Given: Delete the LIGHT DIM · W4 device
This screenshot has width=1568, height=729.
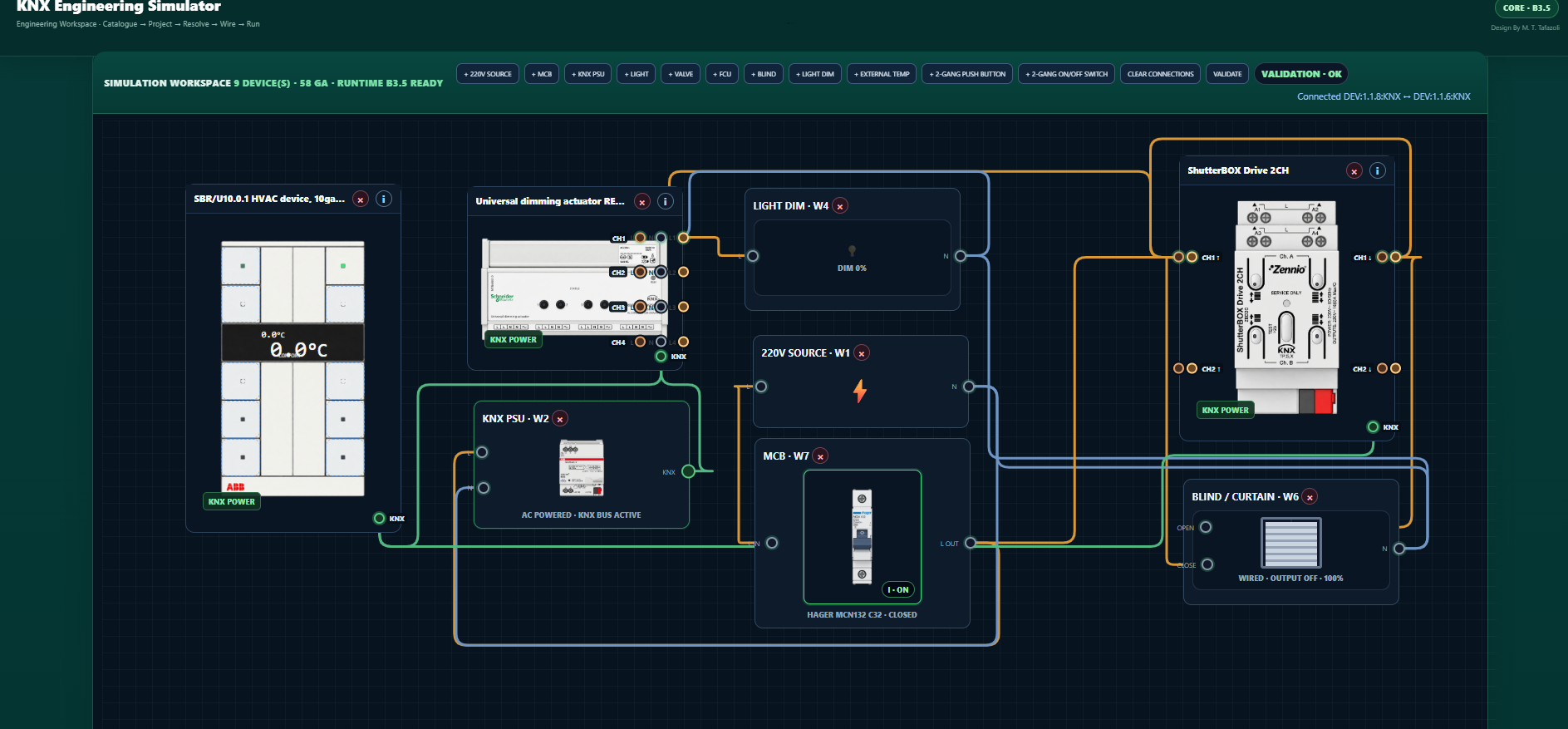Looking at the screenshot, I should click(840, 206).
